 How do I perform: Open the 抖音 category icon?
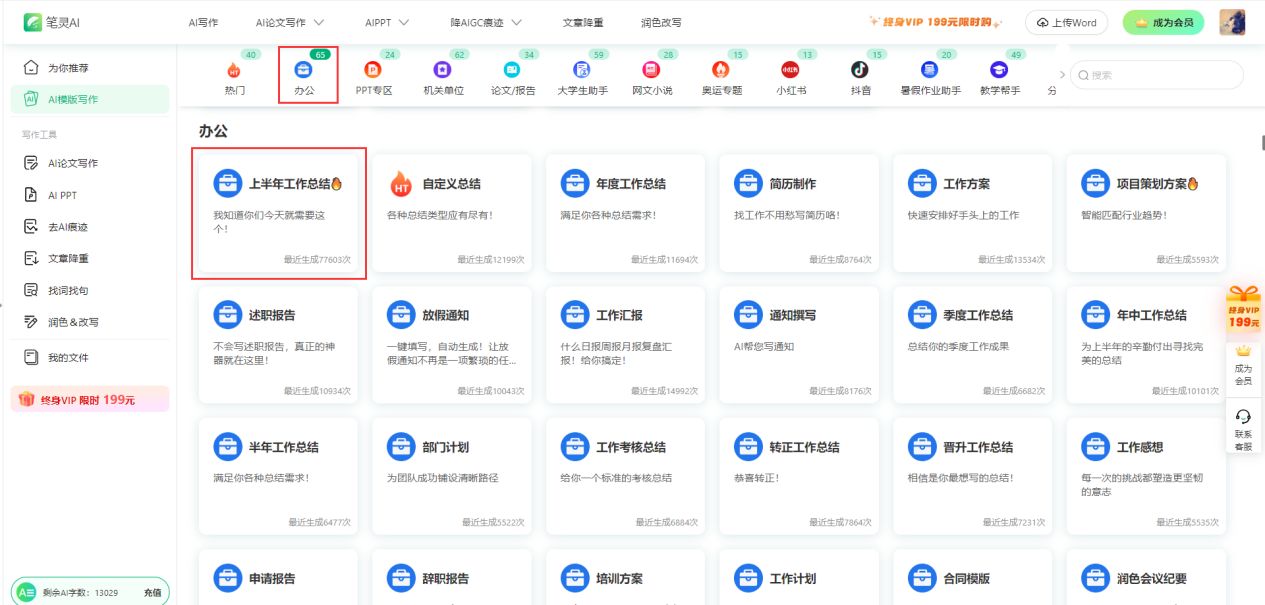[859, 70]
